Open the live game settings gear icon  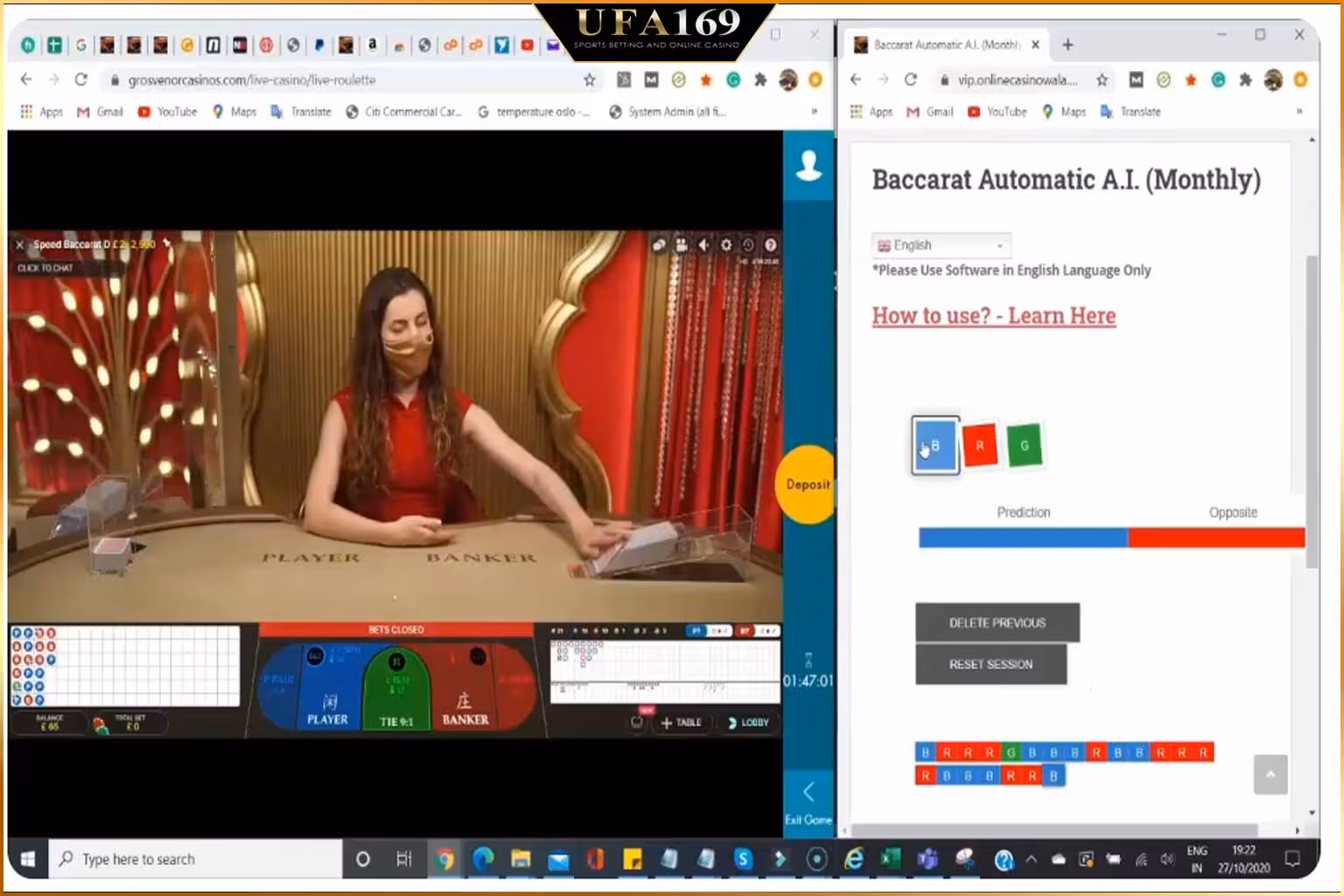click(725, 245)
